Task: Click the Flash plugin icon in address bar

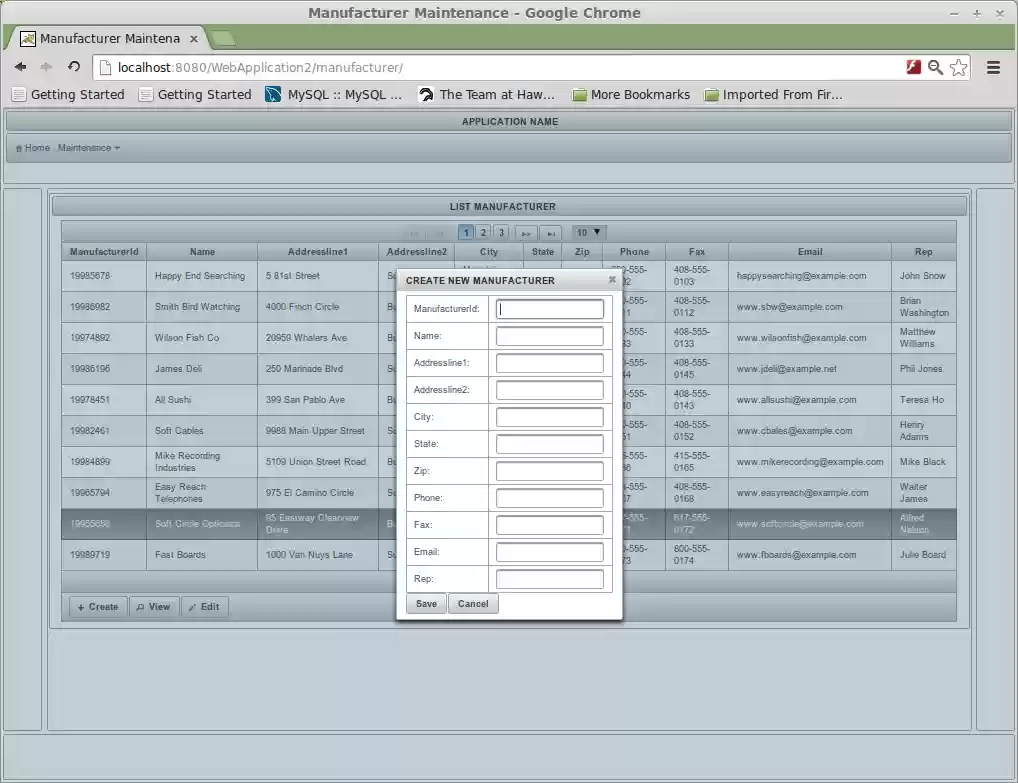Action: tap(913, 67)
